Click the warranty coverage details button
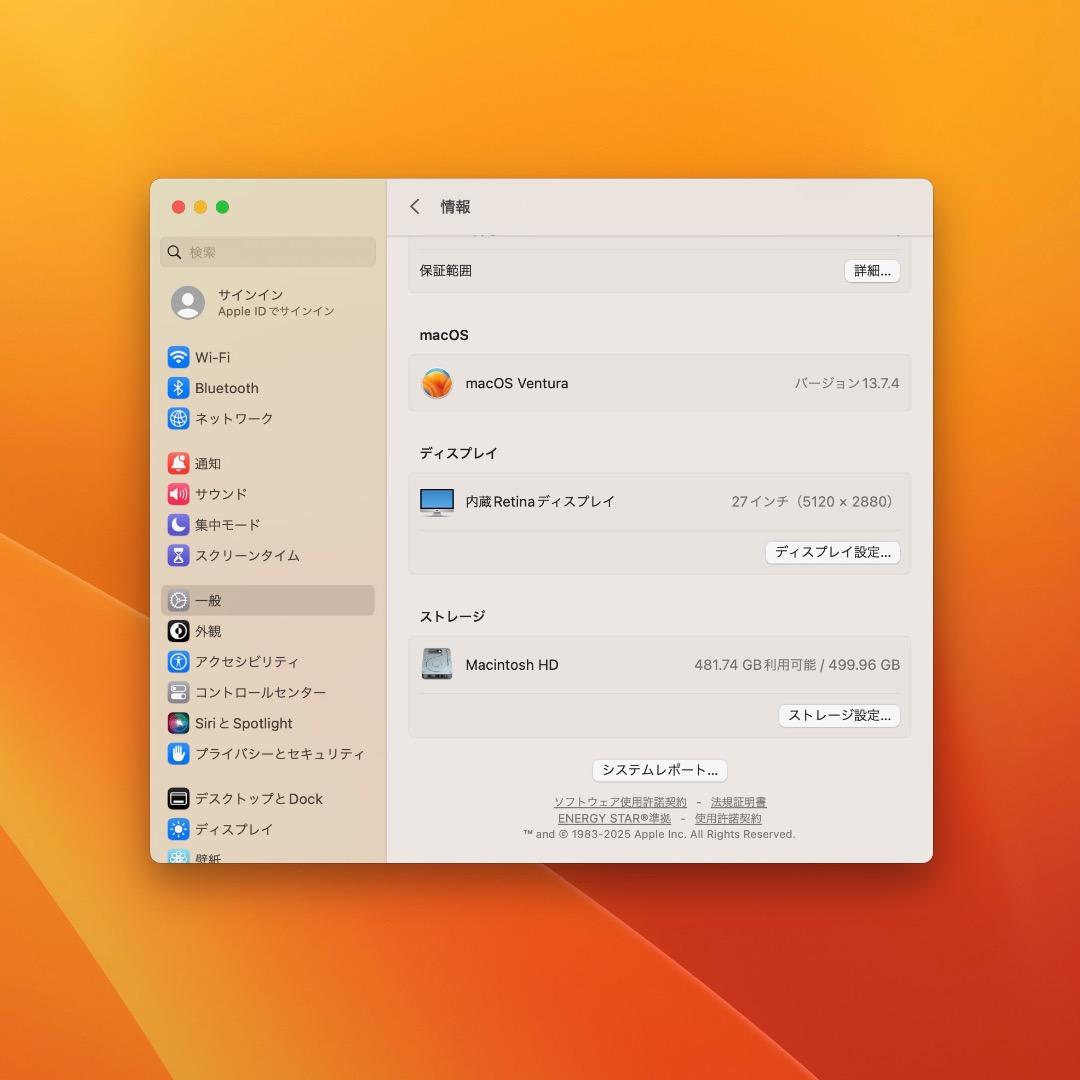Screen dimensions: 1080x1080 (x=872, y=271)
